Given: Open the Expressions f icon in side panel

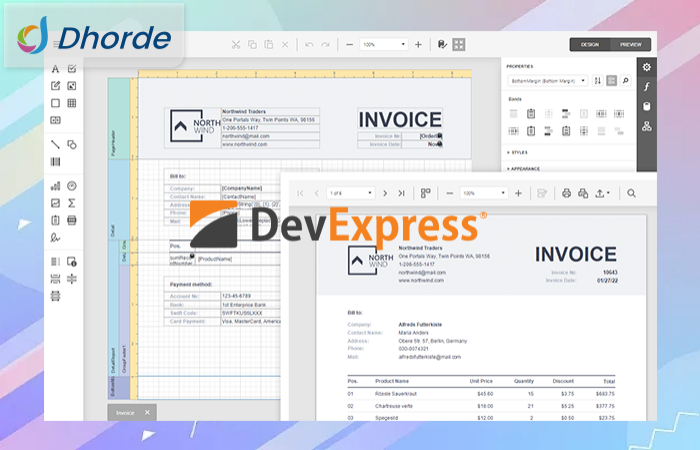Looking at the screenshot, I should pyautogui.click(x=647, y=87).
